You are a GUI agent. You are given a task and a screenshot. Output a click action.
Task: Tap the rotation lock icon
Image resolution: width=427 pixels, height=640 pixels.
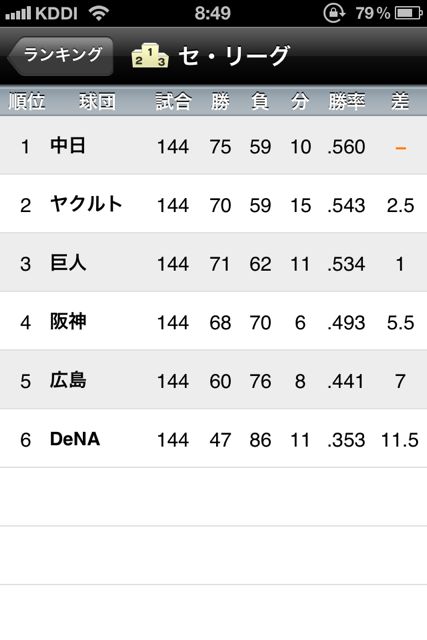coord(334,13)
